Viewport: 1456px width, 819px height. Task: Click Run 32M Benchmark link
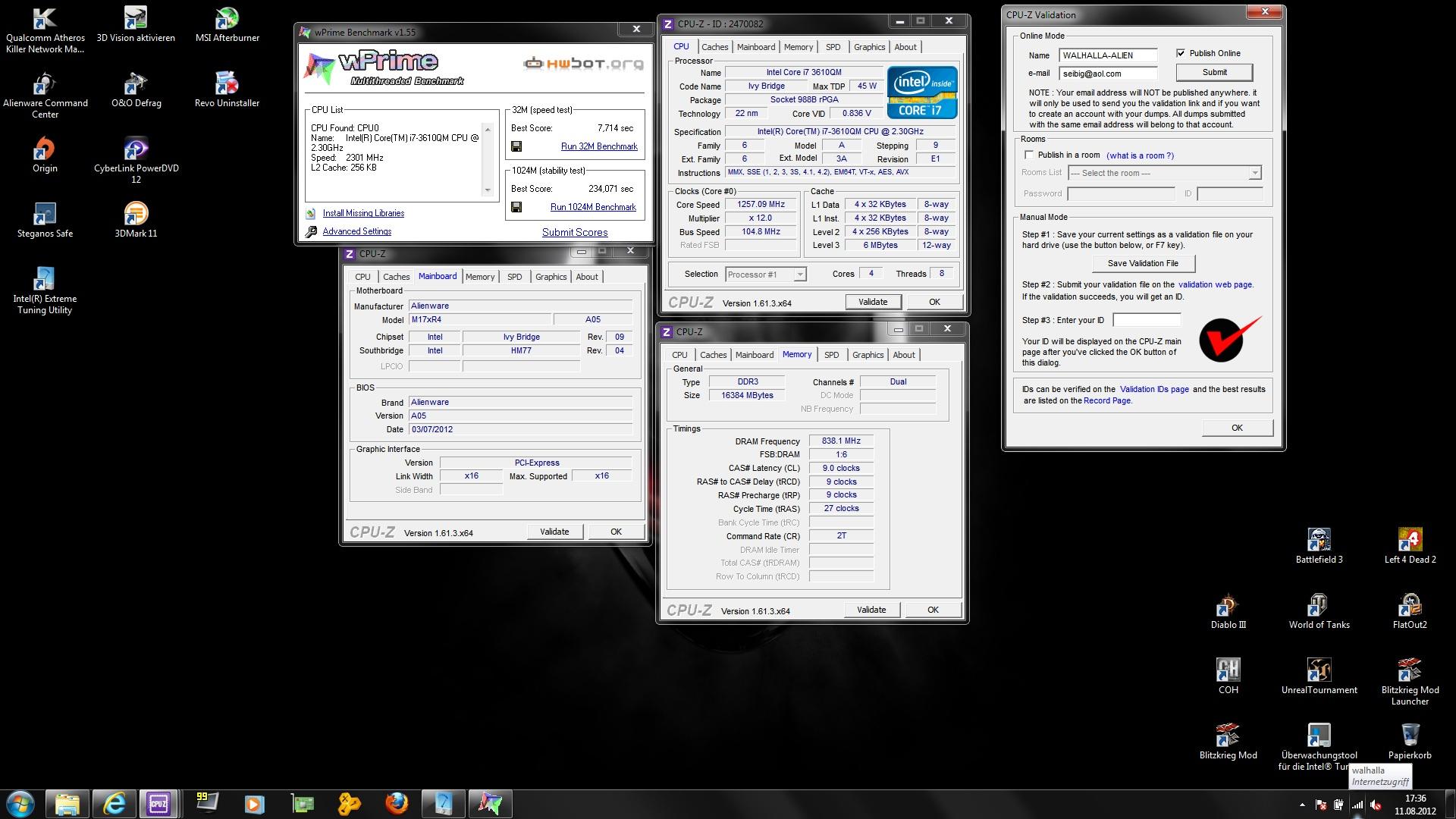click(599, 146)
